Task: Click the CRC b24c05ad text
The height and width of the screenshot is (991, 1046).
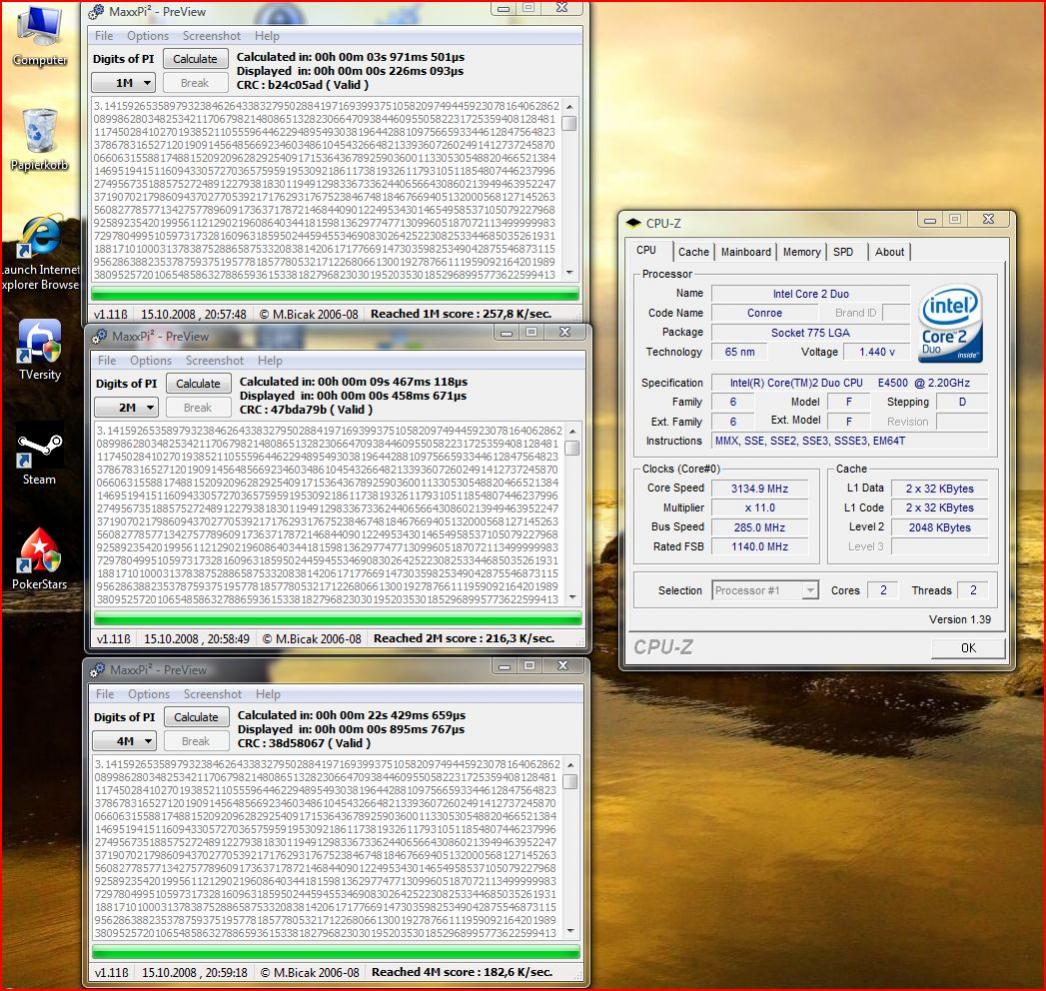Action: tap(302, 85)
